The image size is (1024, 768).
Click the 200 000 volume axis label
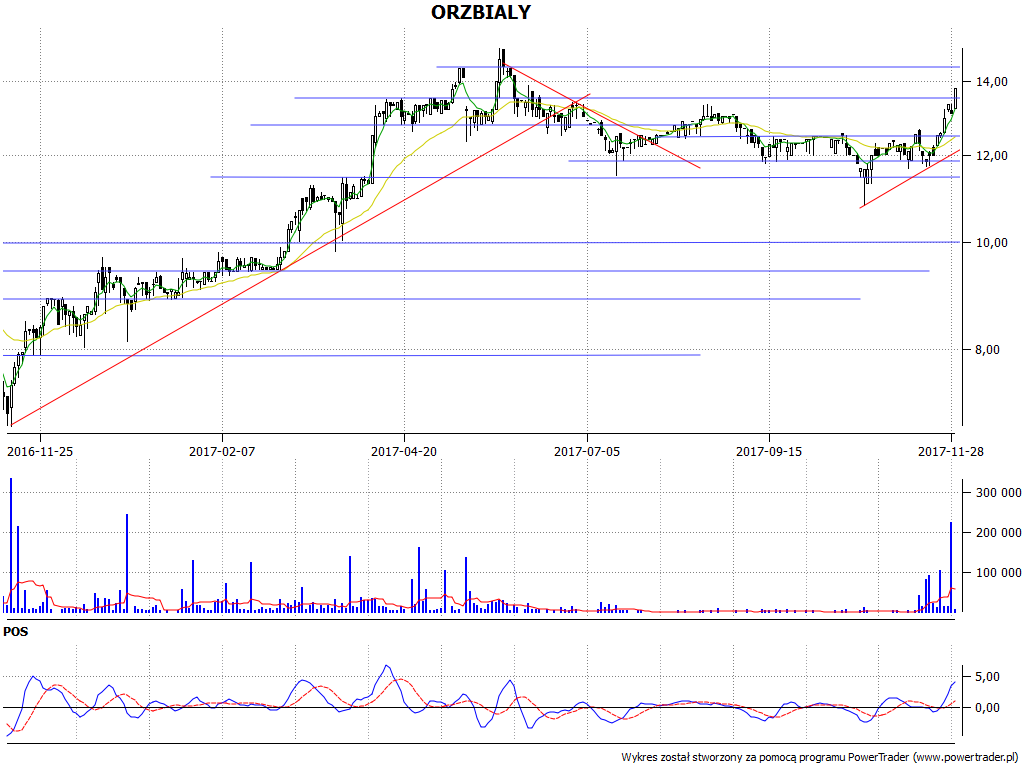999,533
